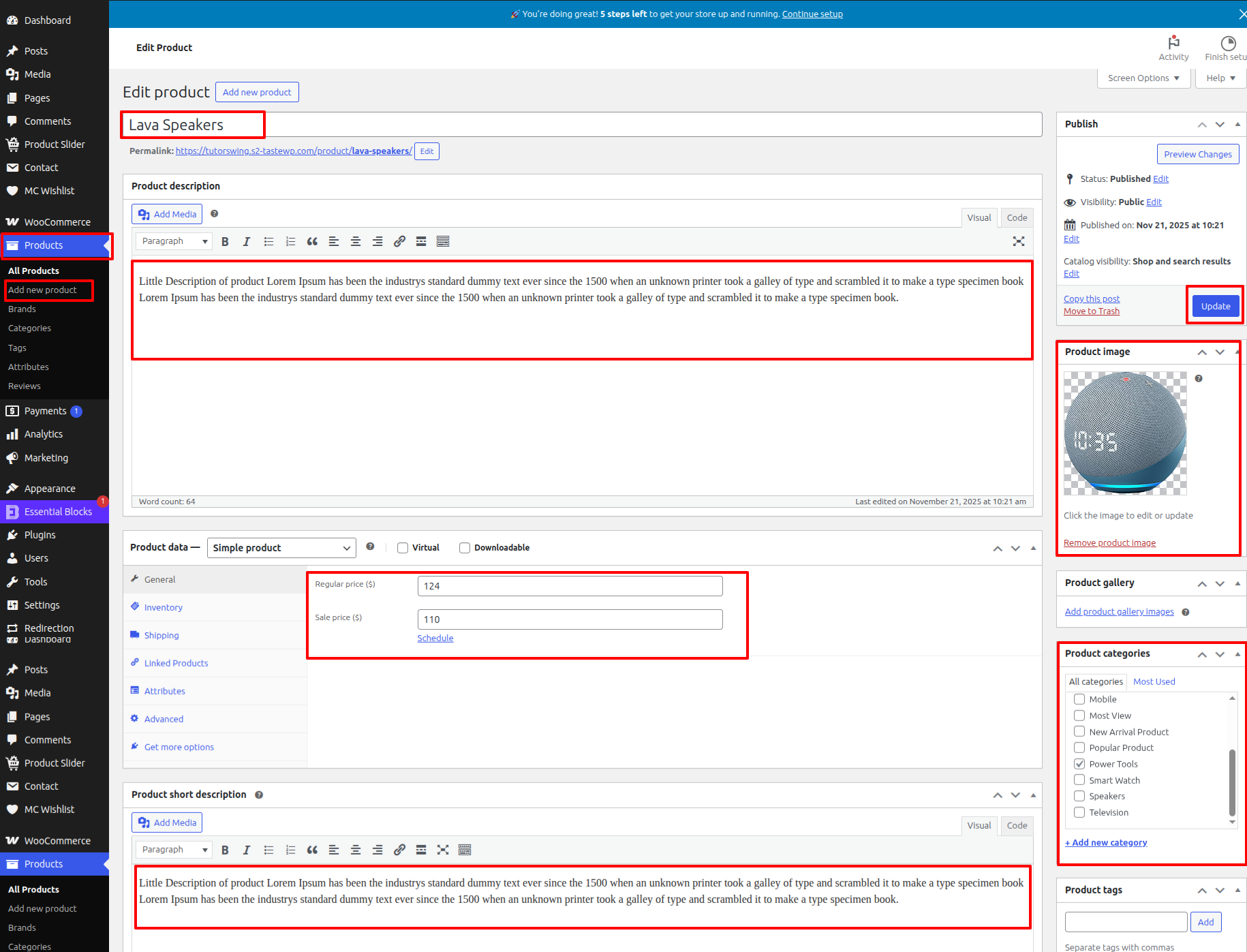1247x952 pixels.
Task: Center align text in description editor
Action: [356, 241]
